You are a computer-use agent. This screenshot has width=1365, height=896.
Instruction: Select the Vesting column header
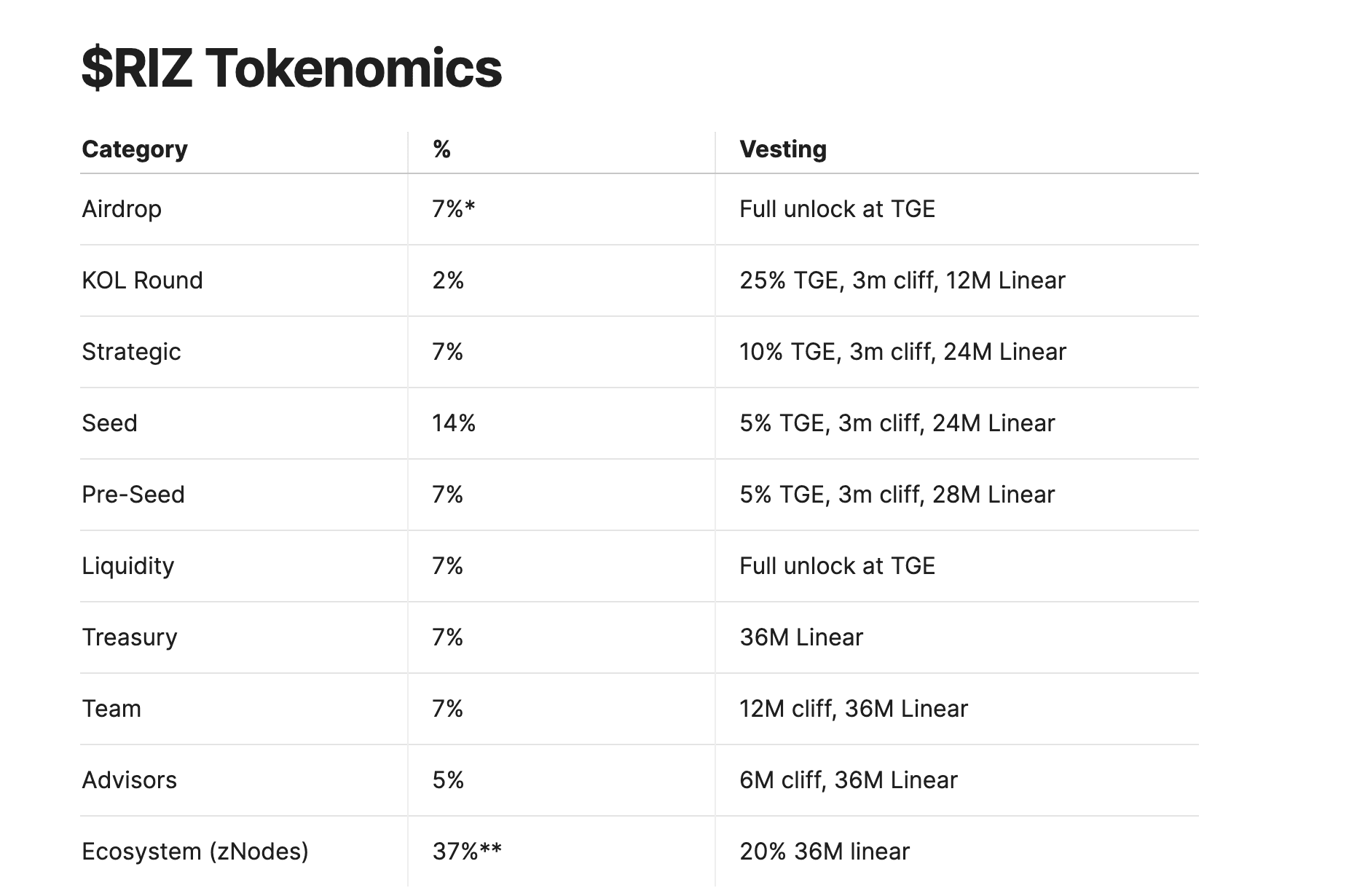[x=783, y=149]
